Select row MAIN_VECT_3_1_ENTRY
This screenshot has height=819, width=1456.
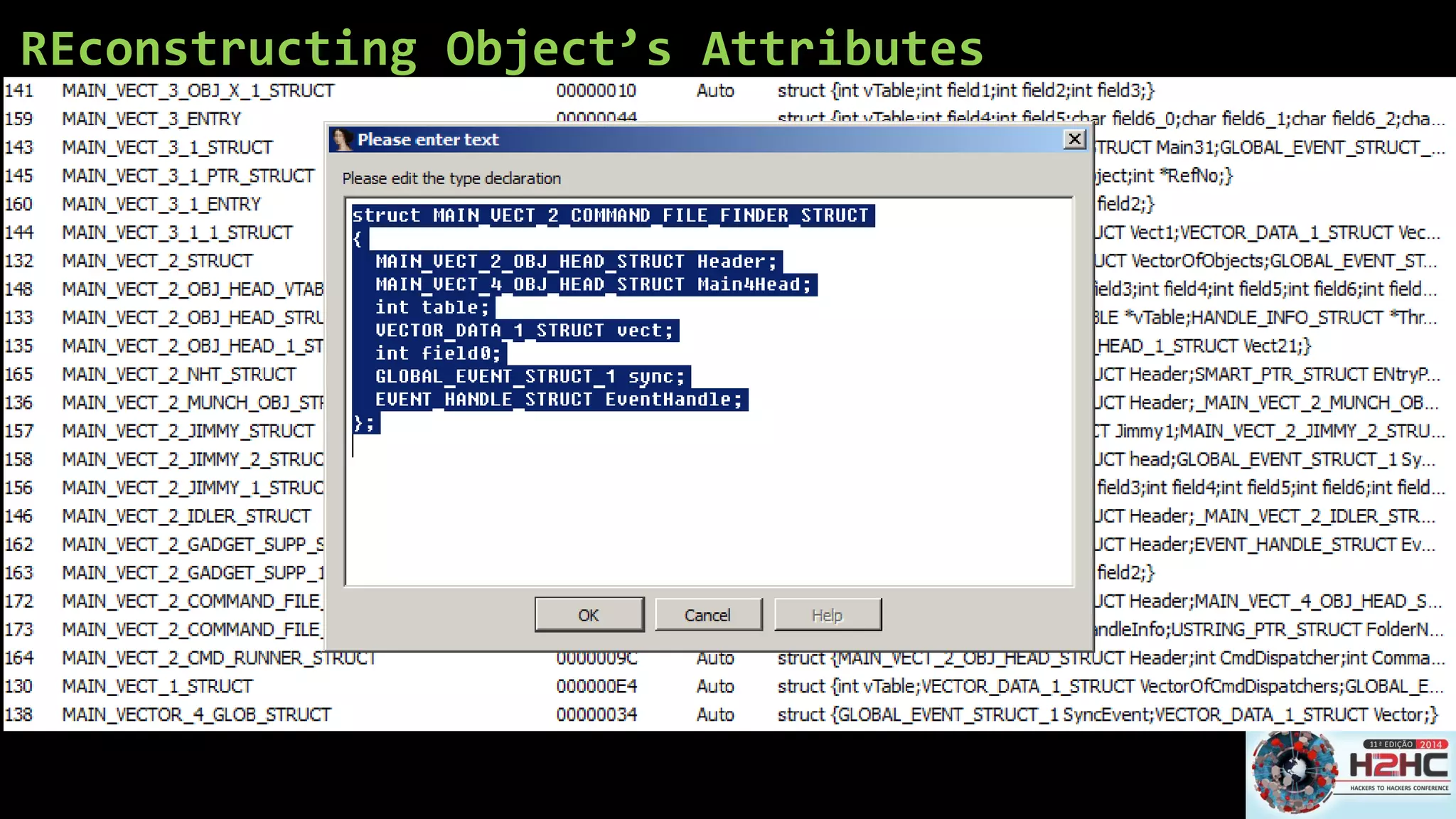tap(164, 204)
